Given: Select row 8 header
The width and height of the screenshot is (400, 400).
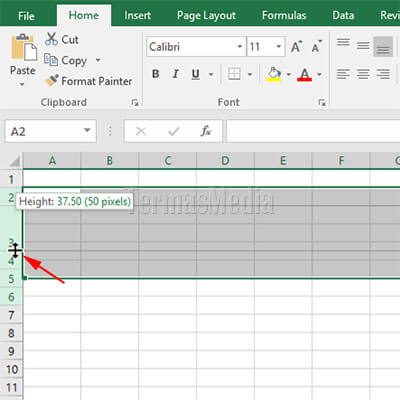Looking at the screenshot, I should point(11,333).
